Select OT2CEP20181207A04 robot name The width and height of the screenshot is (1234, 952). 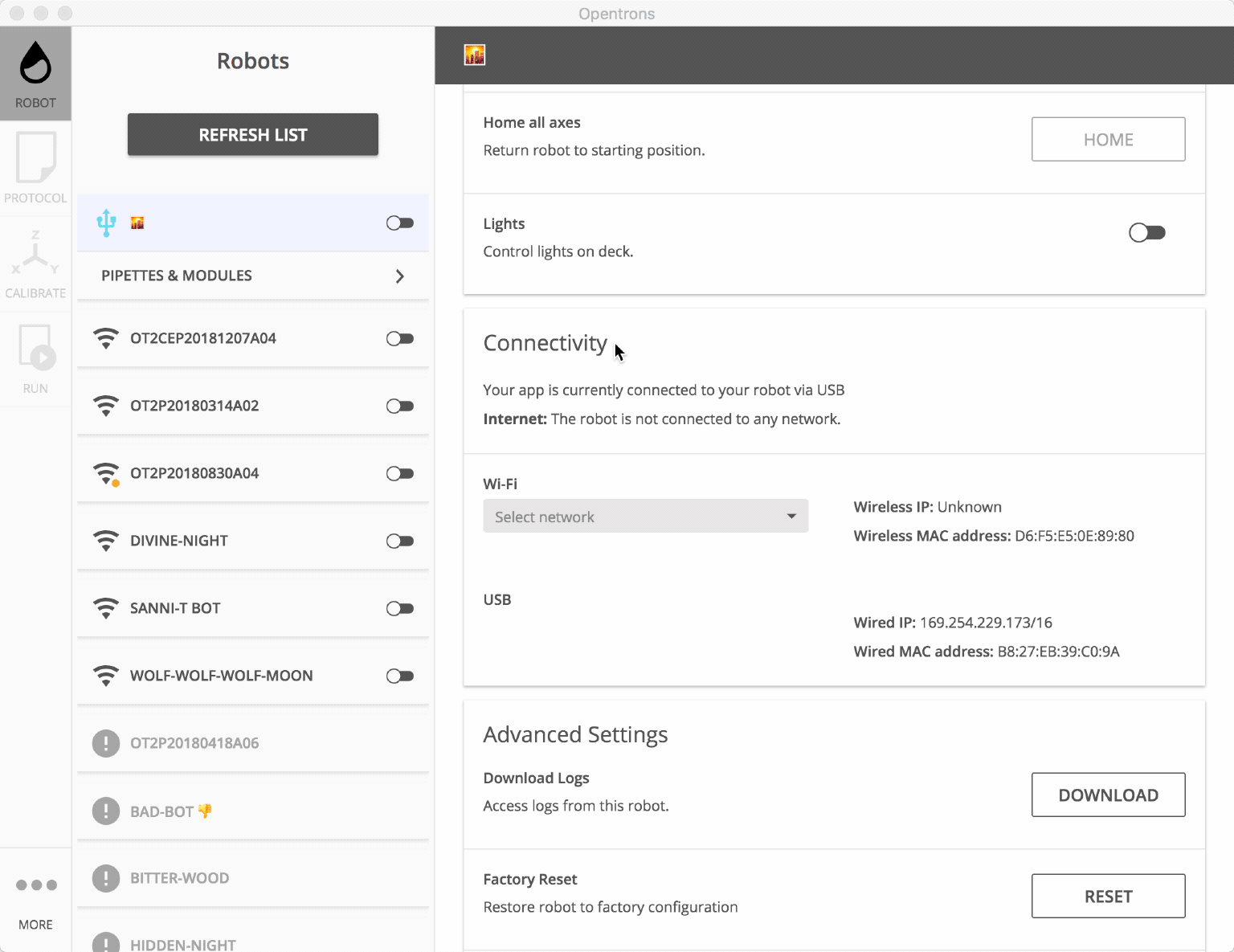point(203,338)
